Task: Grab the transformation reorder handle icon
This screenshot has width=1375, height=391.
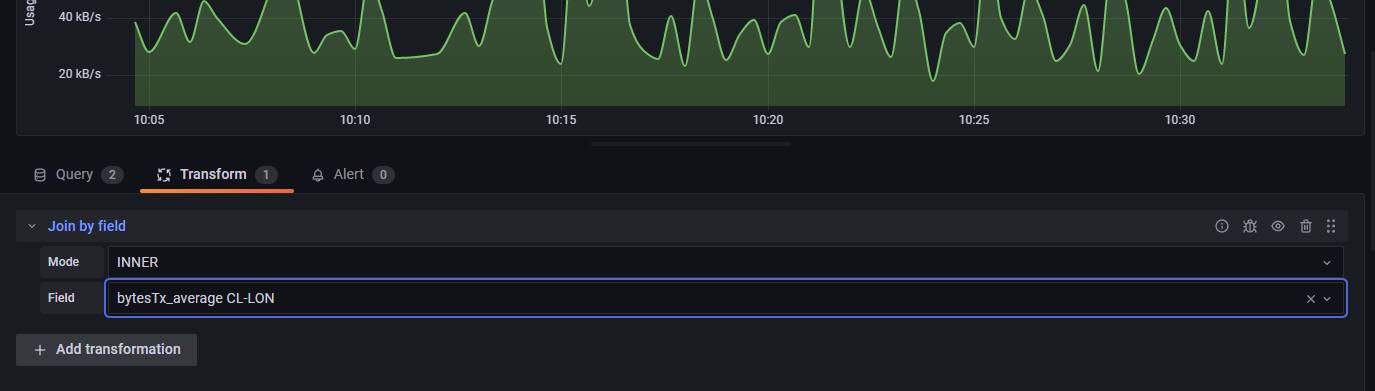Action: pyautogui.click(x=1331, y=226)
